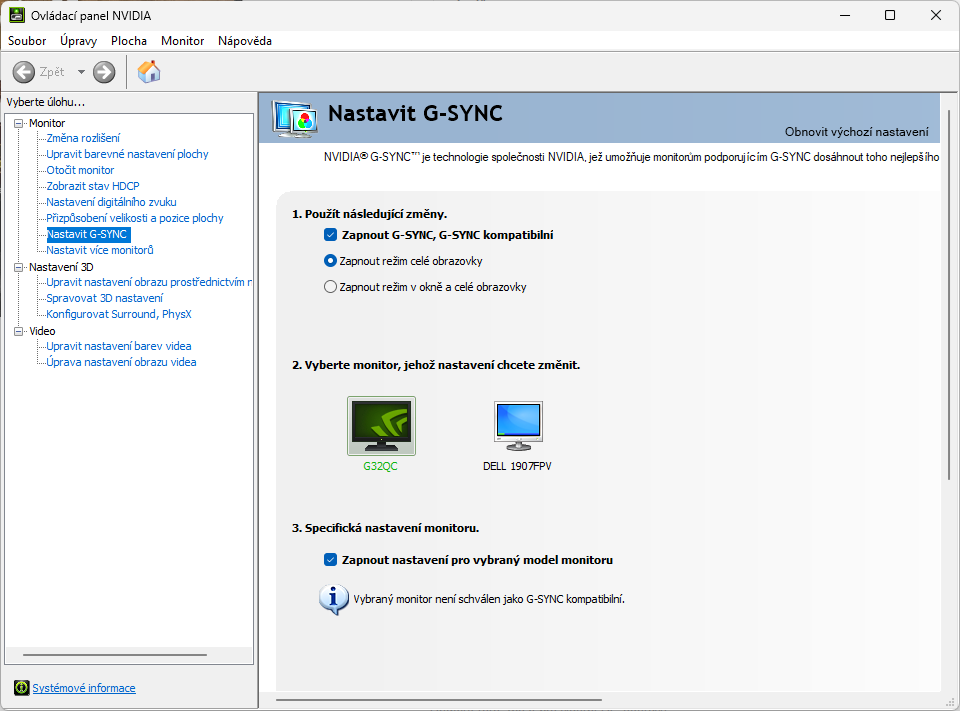This screenshot has width=960, height=711.
Task: Go back with the Zpět arrow button
Action: [24, 72]
